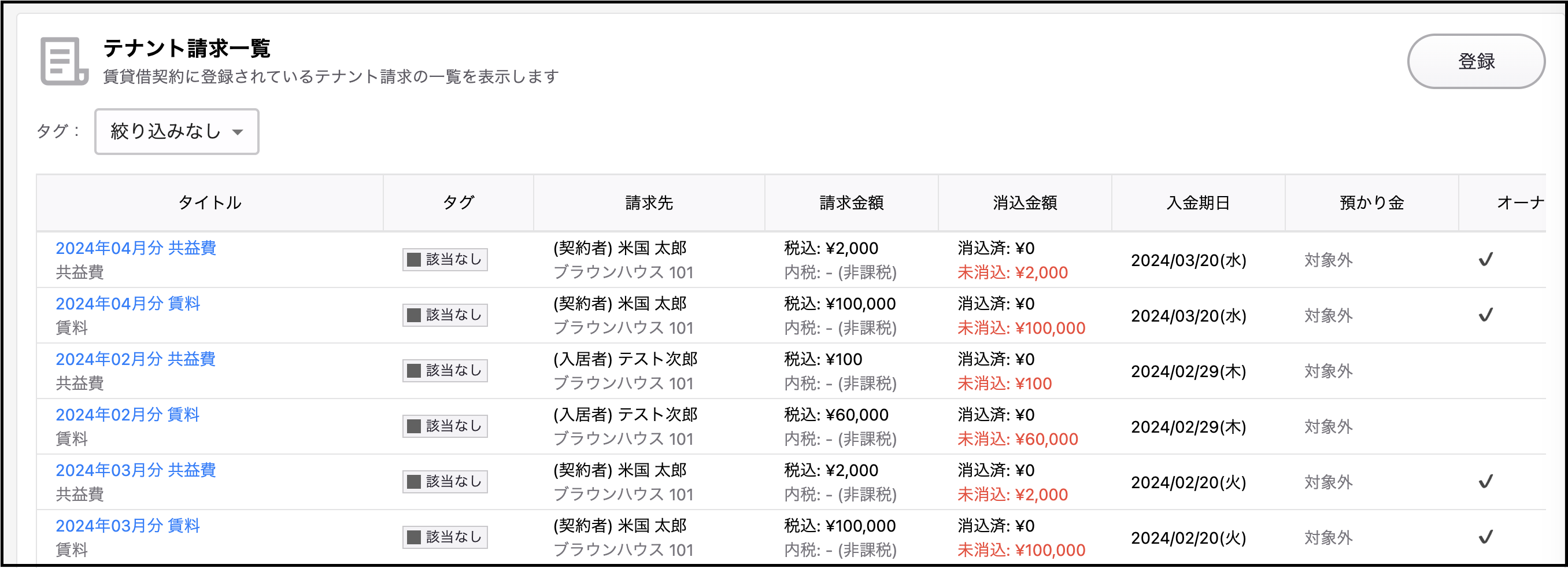Viewport: 1568px width, 568px height.
Task: Click 該当なし tag in 2024年02月分 共益費 row
Action: [445, 370]
